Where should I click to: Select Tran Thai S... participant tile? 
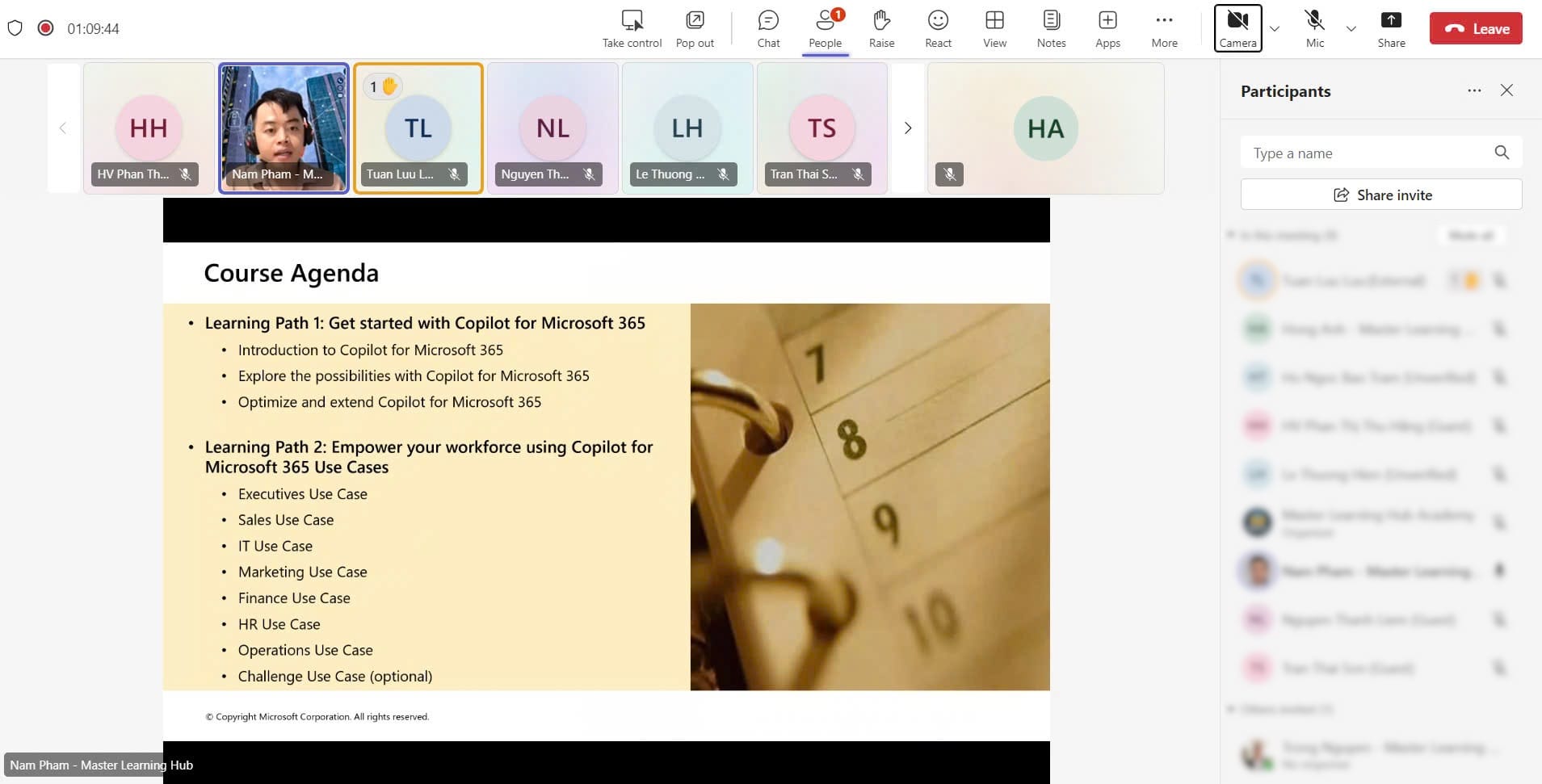coord(822,128)
